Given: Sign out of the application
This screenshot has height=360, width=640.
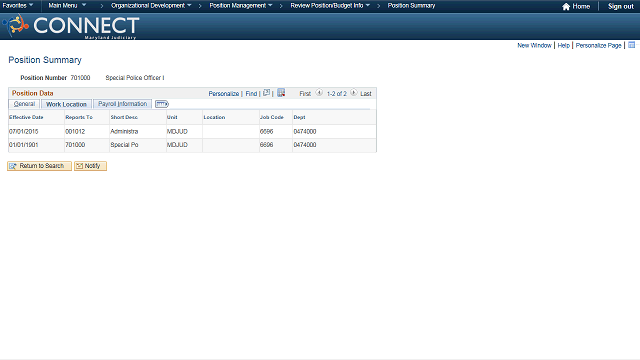Looking at the screenshot, I should [621, 7].
